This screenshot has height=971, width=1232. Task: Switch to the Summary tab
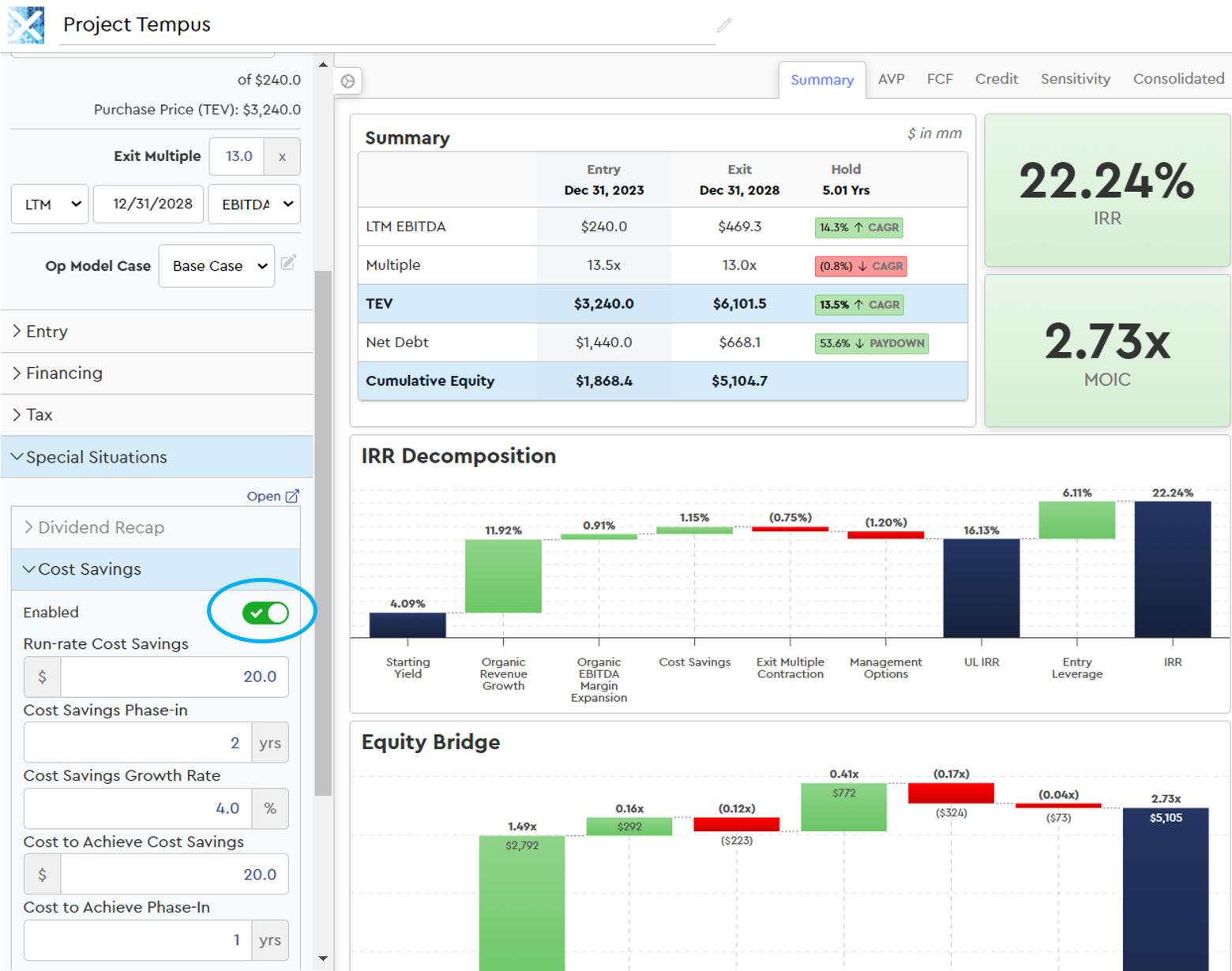pos(822,80)
